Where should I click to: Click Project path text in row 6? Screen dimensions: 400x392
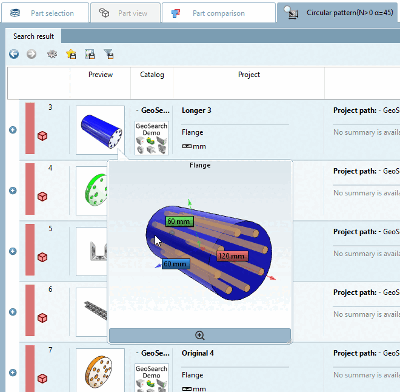366,292
